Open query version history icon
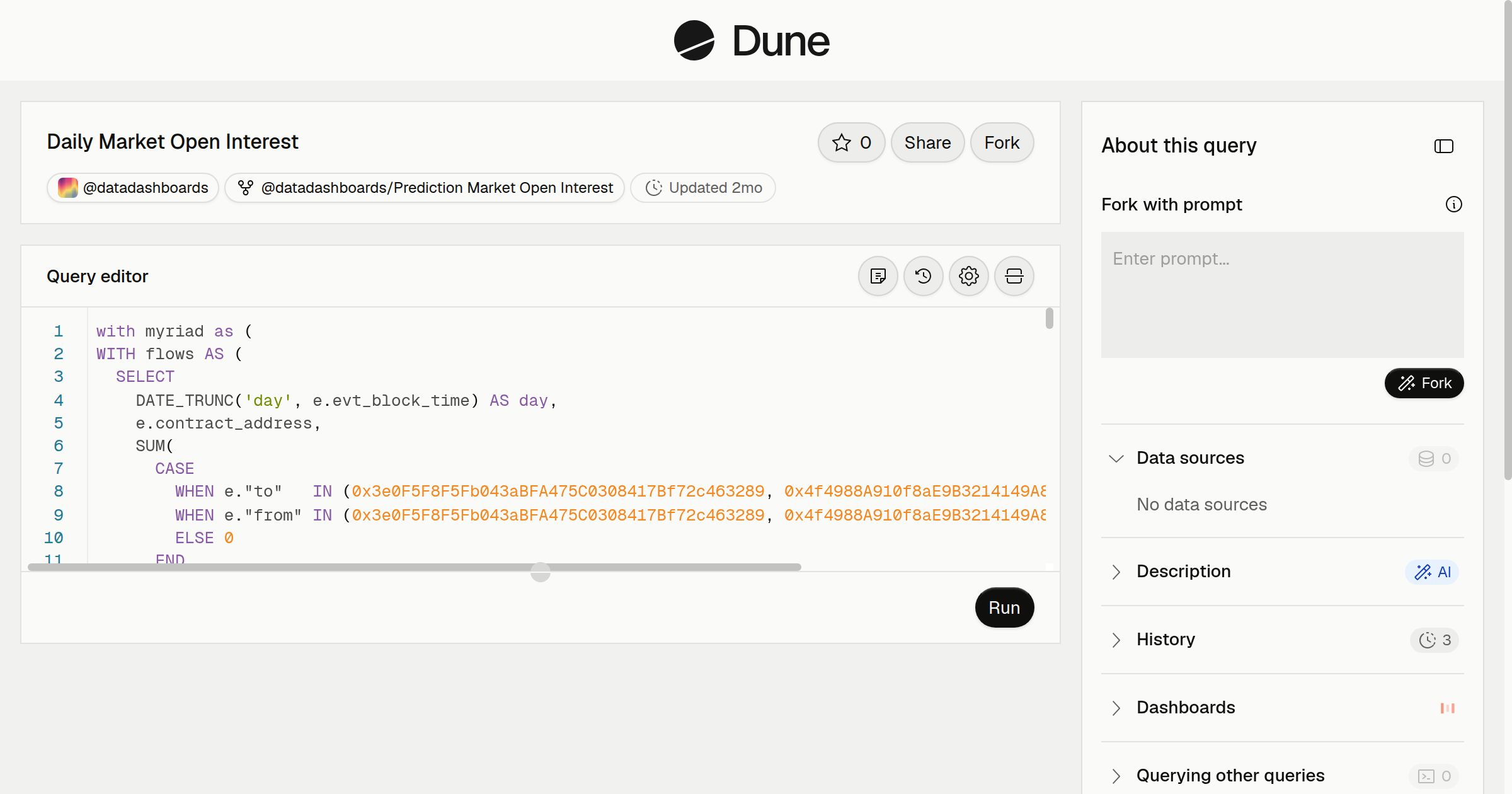 coord(924,276)
